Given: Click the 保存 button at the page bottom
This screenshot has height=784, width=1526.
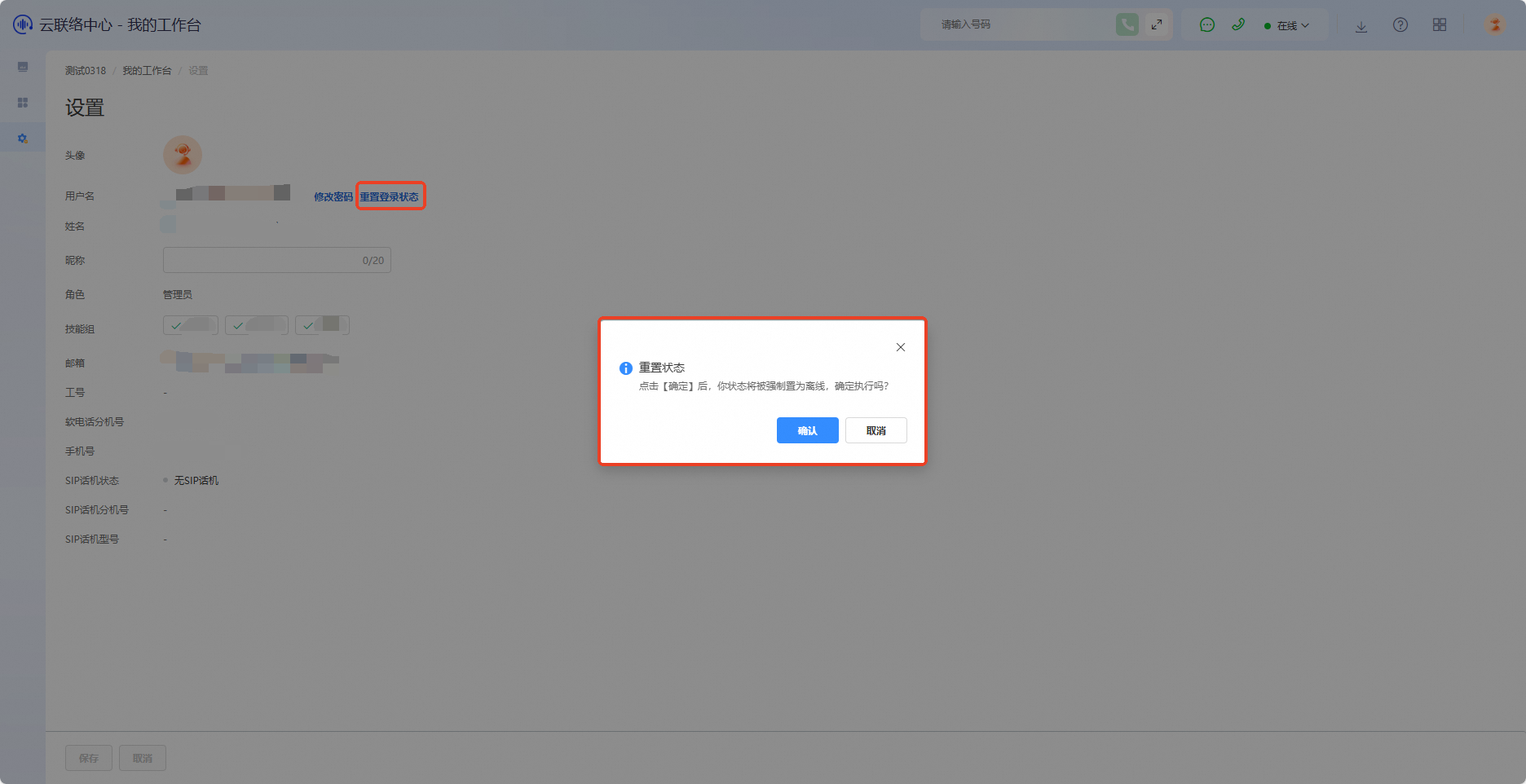Looking at the screenshot, I should (89, 758).
